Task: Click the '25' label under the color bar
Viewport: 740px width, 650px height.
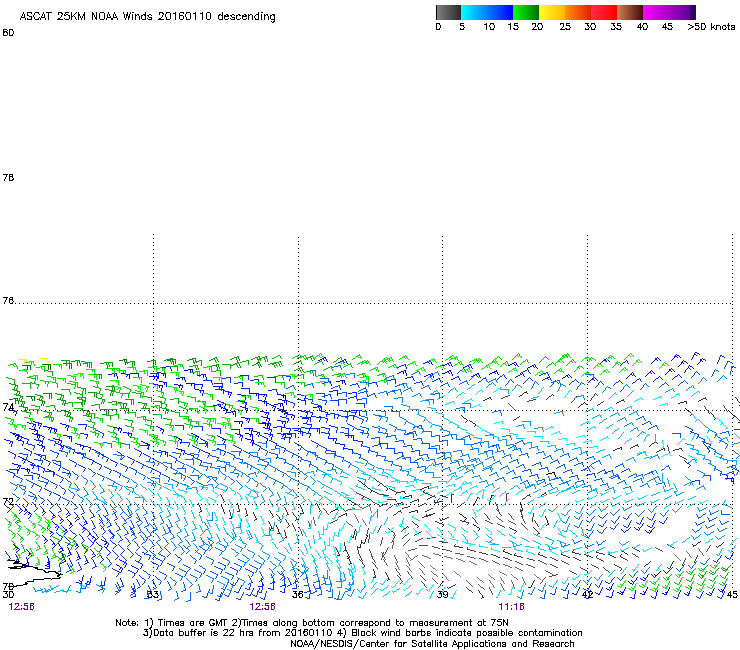Action: (x=565, y=27)
